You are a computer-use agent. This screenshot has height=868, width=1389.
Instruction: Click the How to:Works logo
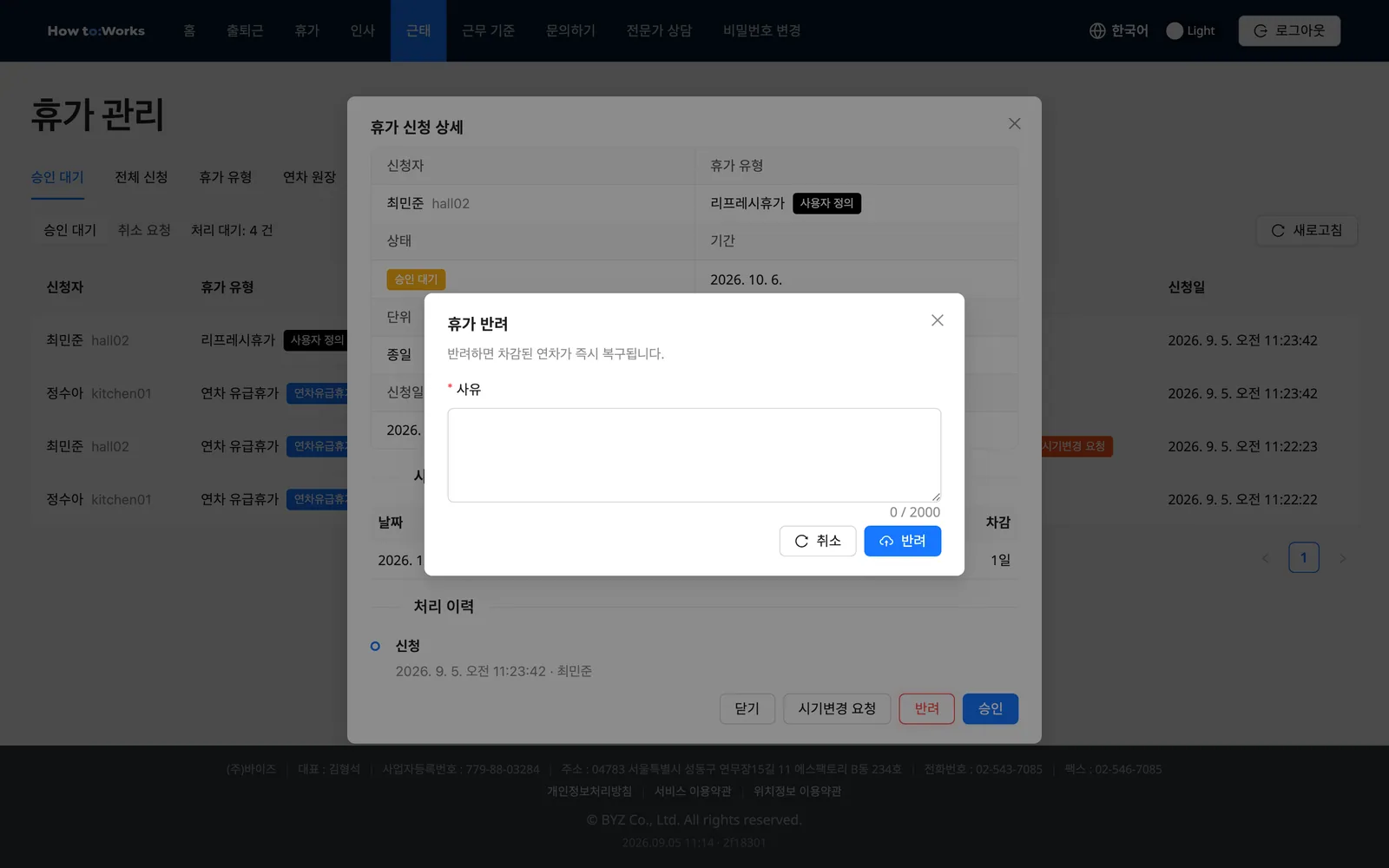point(96,31)
